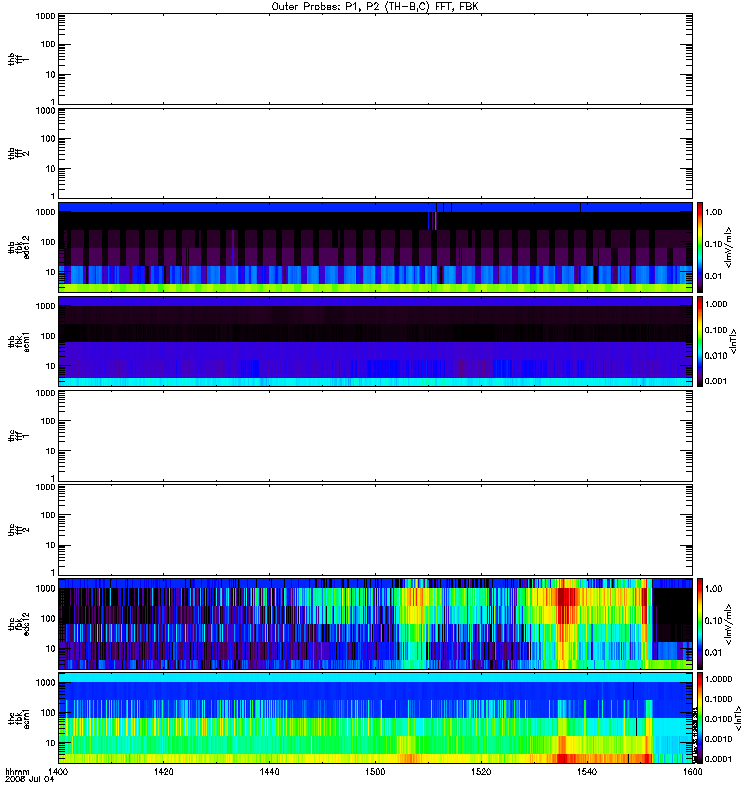Select the 2008 Jul 04 date label

tap(30, 779)
